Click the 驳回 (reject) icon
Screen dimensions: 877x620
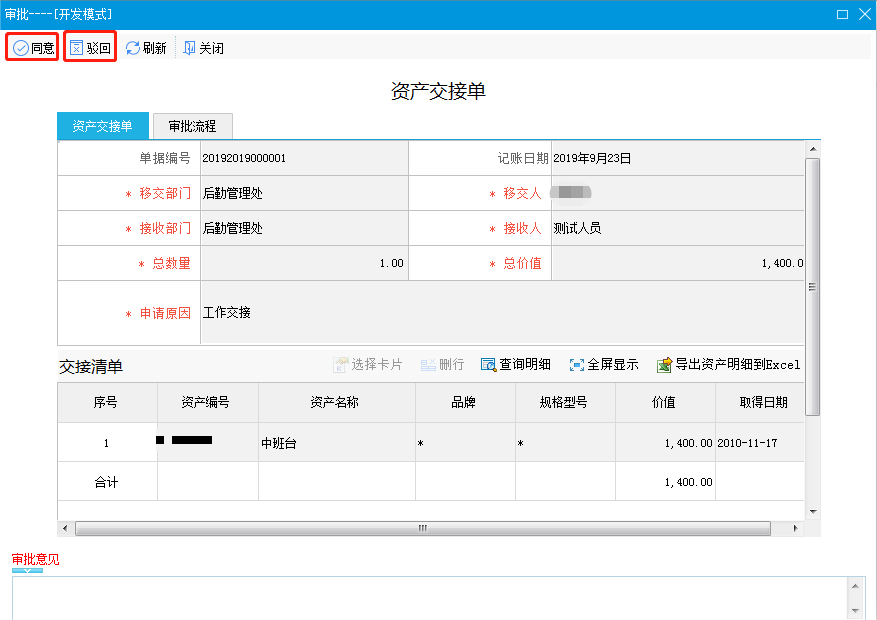click(77, 48)
